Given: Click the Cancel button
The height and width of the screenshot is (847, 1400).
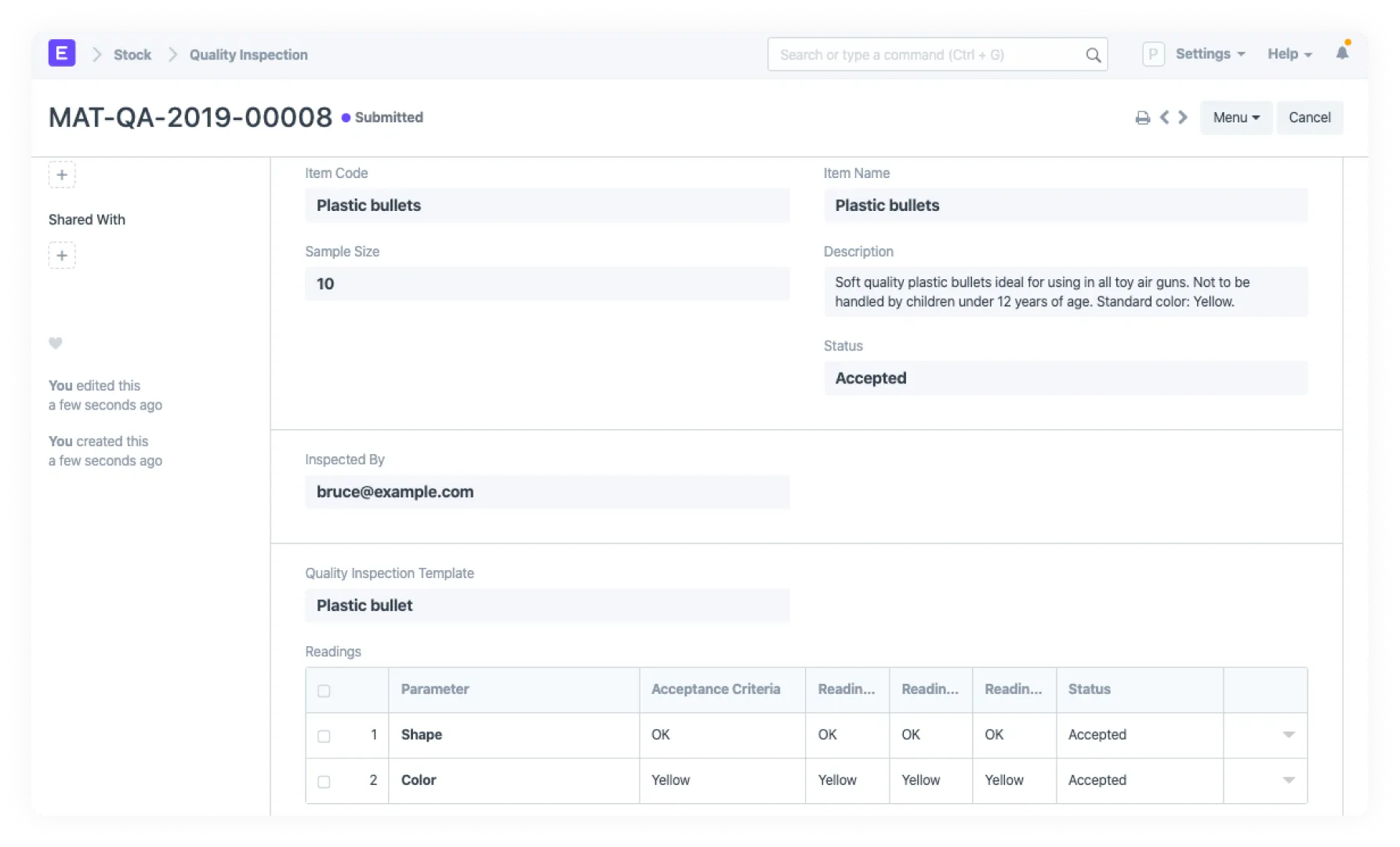Looking at the screenshot, I should tap(1309, 118).
